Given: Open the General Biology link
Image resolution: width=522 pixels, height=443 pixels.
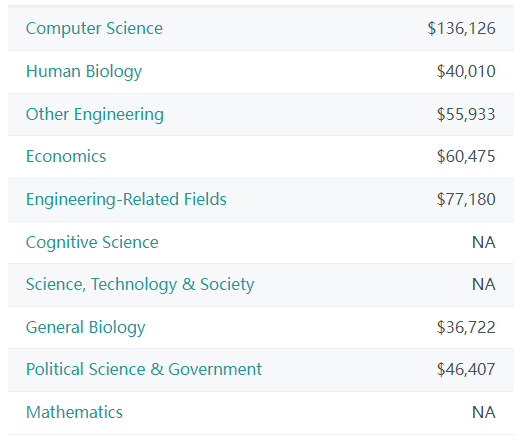Looking at the screenshot, I should [86, 328].
